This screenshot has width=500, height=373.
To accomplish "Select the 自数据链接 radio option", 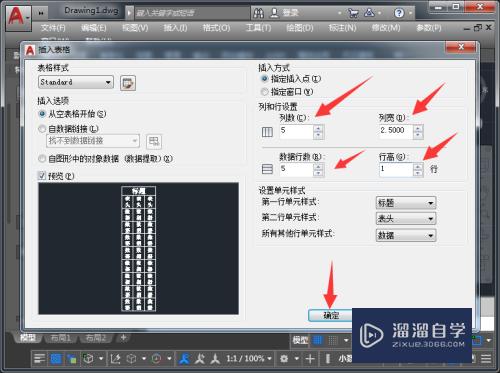I will 42,129.
